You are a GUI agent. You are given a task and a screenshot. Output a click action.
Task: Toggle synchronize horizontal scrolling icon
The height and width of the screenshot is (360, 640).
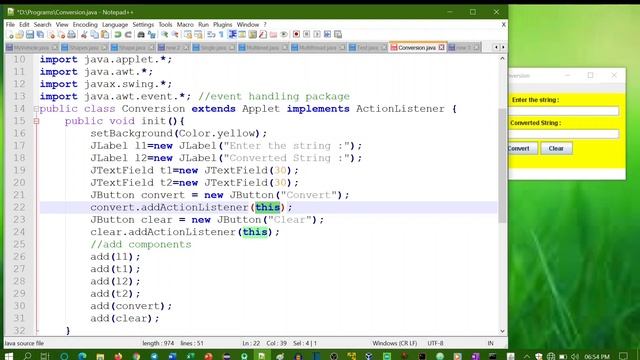click(198, 35)
